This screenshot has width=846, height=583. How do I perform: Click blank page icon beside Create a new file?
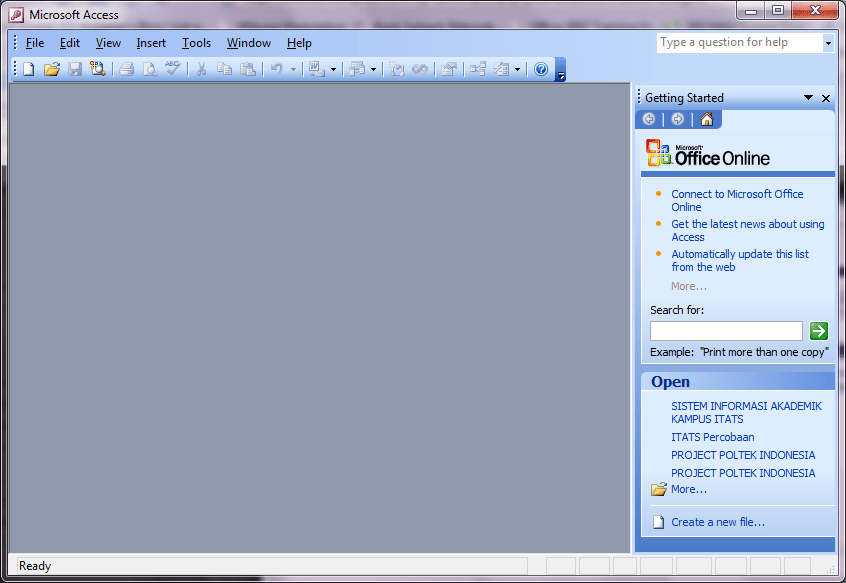(658, 522)
